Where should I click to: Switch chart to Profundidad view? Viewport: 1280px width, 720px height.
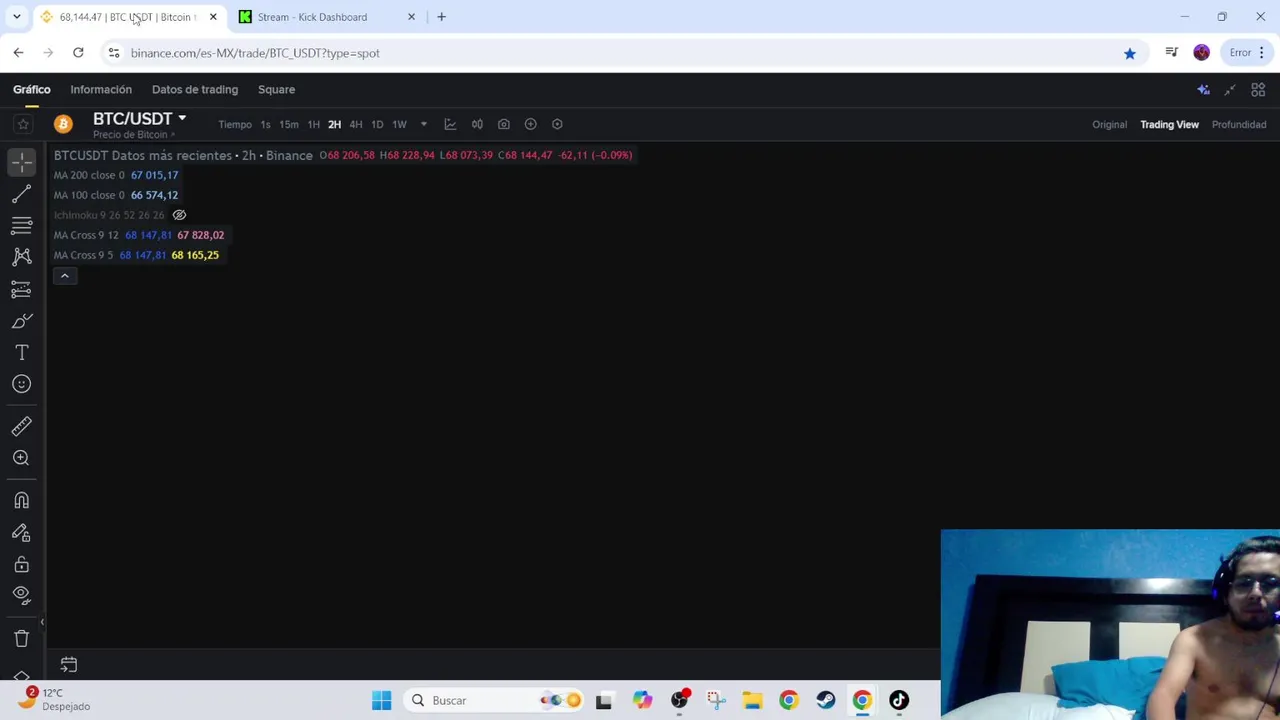[1239, 125]
